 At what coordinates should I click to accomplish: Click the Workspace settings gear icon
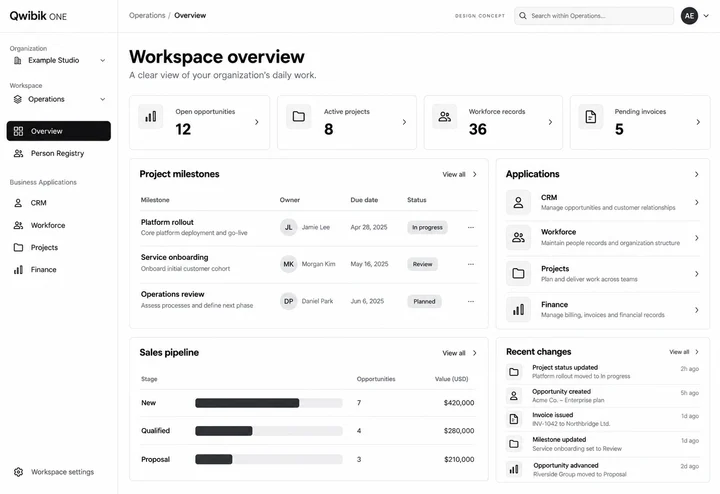(x=18, y=472)
